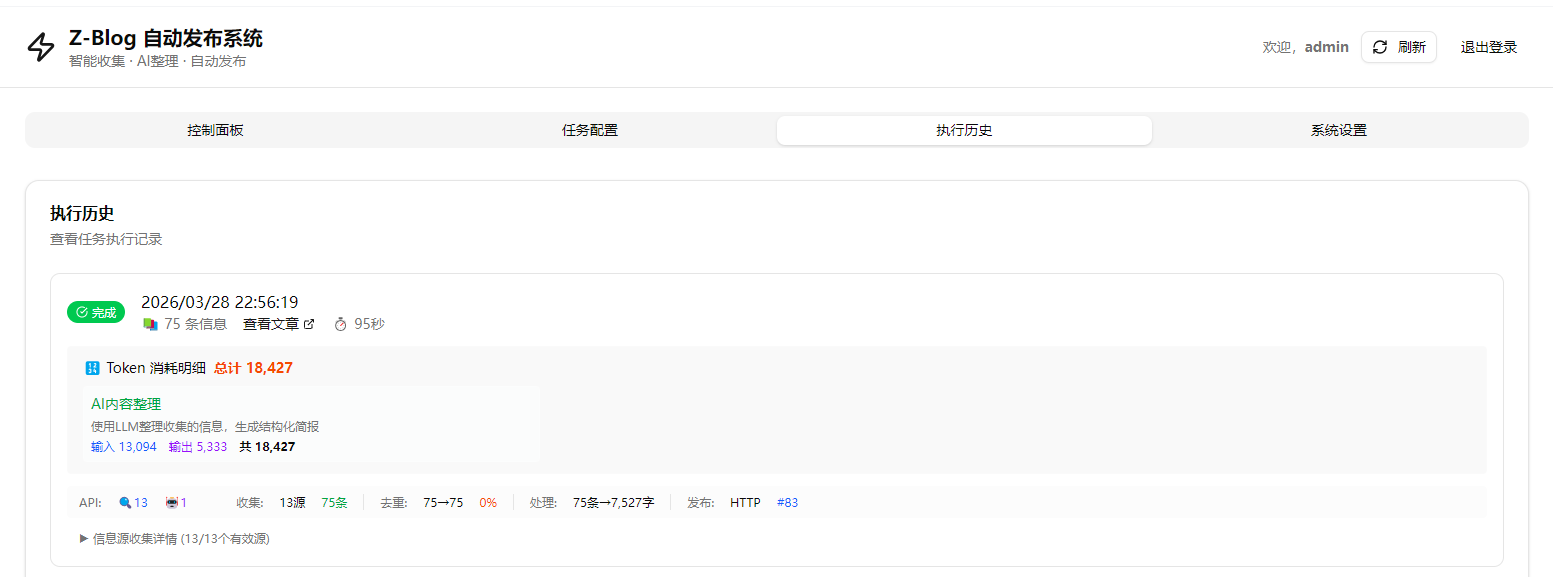Open the 任务配置 tab
This screenshot has height=577, width=1553.
point(590,130)
